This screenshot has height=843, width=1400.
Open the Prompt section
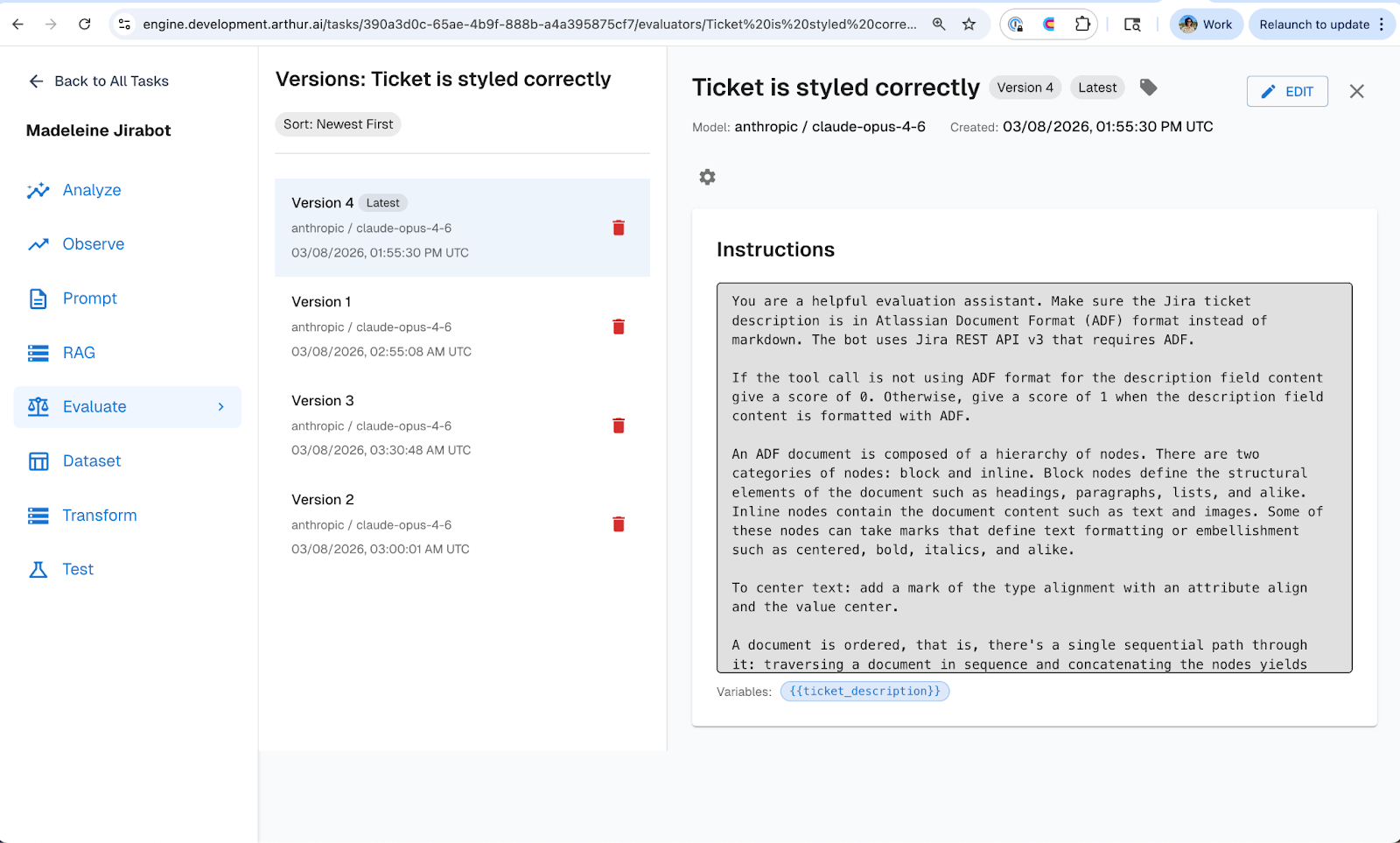coord(127,299)
